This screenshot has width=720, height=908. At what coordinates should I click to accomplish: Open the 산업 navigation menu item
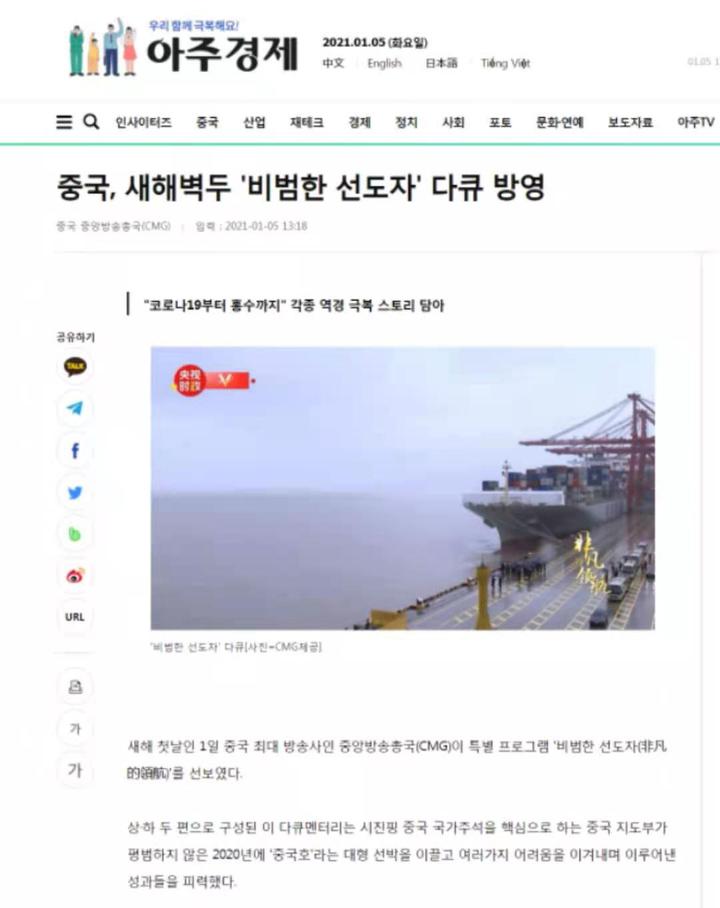(254, 122)
